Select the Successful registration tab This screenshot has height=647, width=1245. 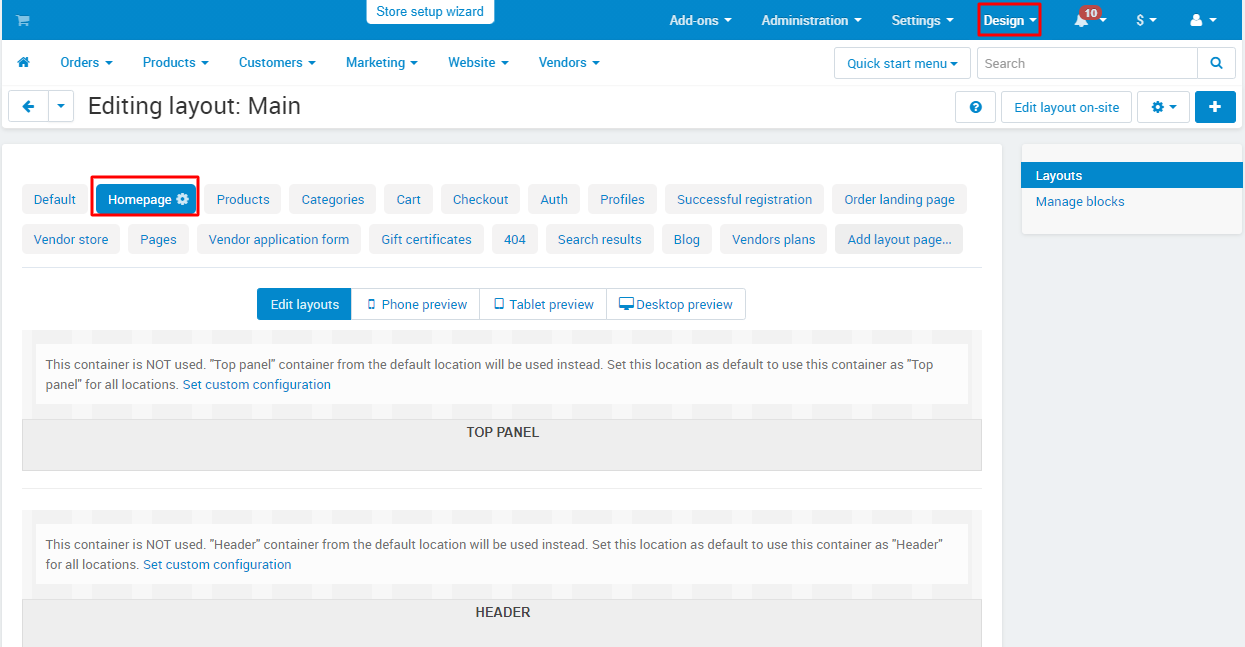(744, 199)
